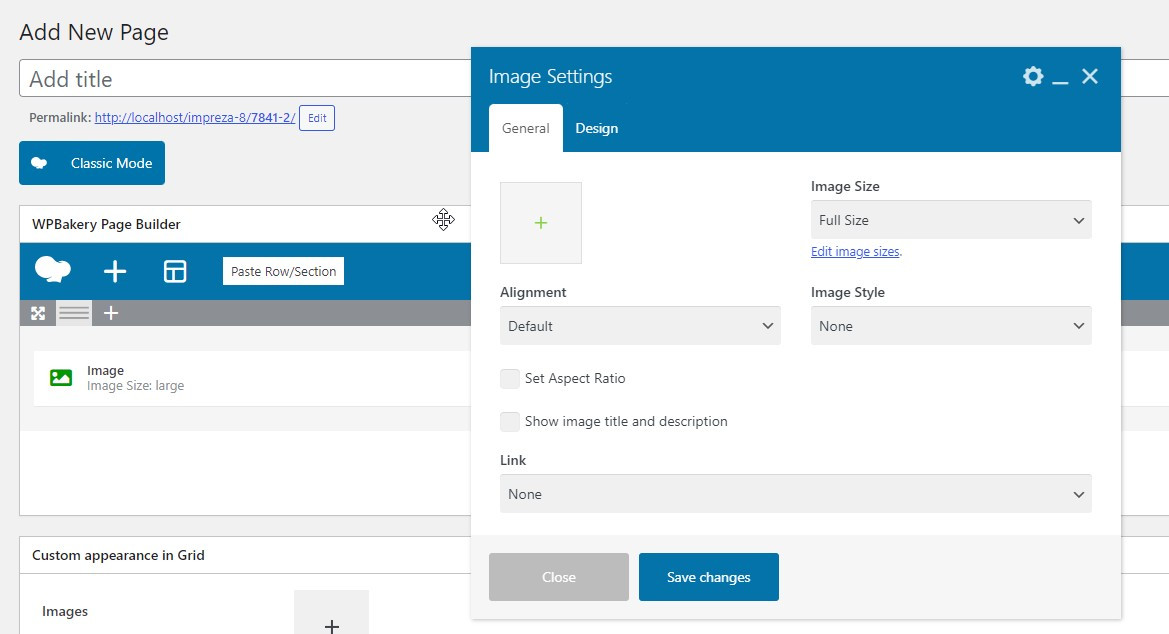The image size is (1169, 634).
Task: Focus the Add title input field
Action: (x=245, y=78)
